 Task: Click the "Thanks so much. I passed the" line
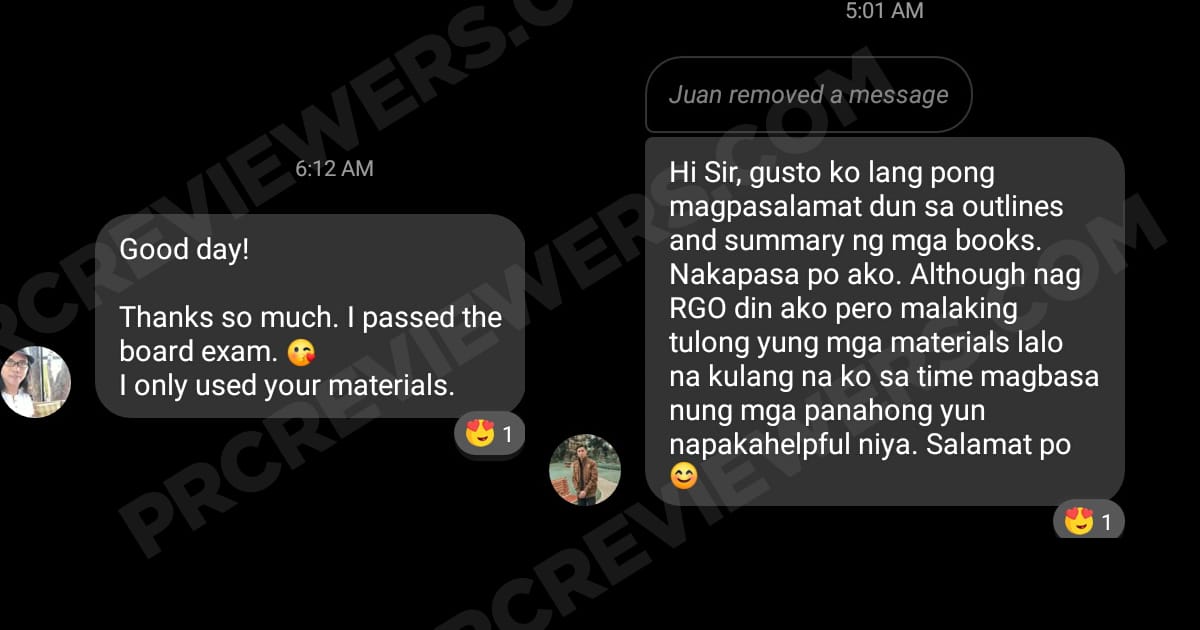(311, 318)
